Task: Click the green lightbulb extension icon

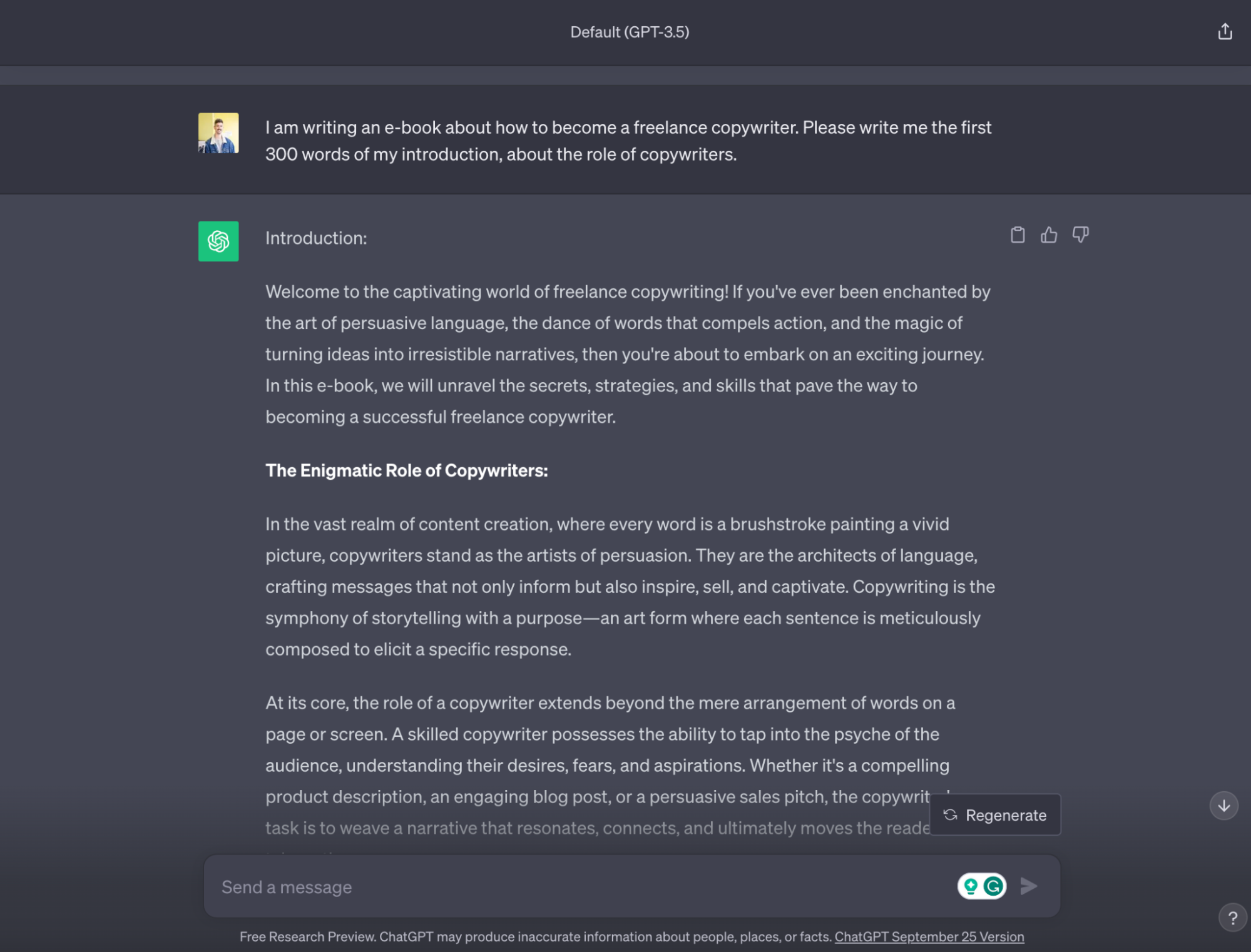Action: [971, 886]
